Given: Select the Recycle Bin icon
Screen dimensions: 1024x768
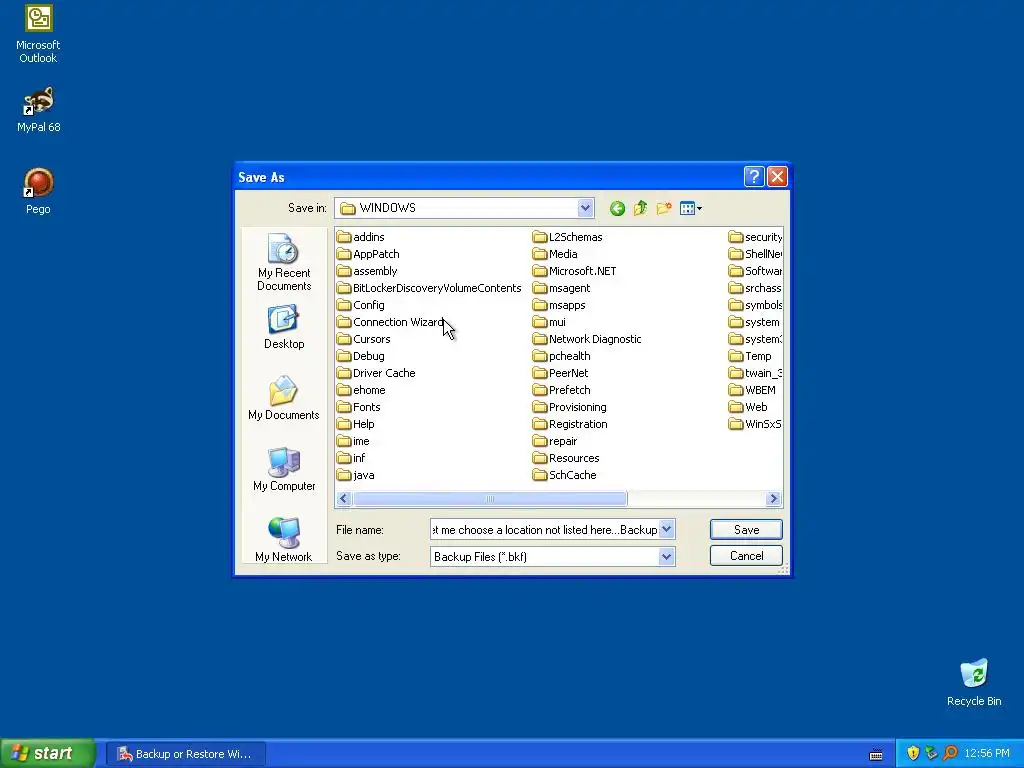Looking at the screenshot, I should 974,682.
